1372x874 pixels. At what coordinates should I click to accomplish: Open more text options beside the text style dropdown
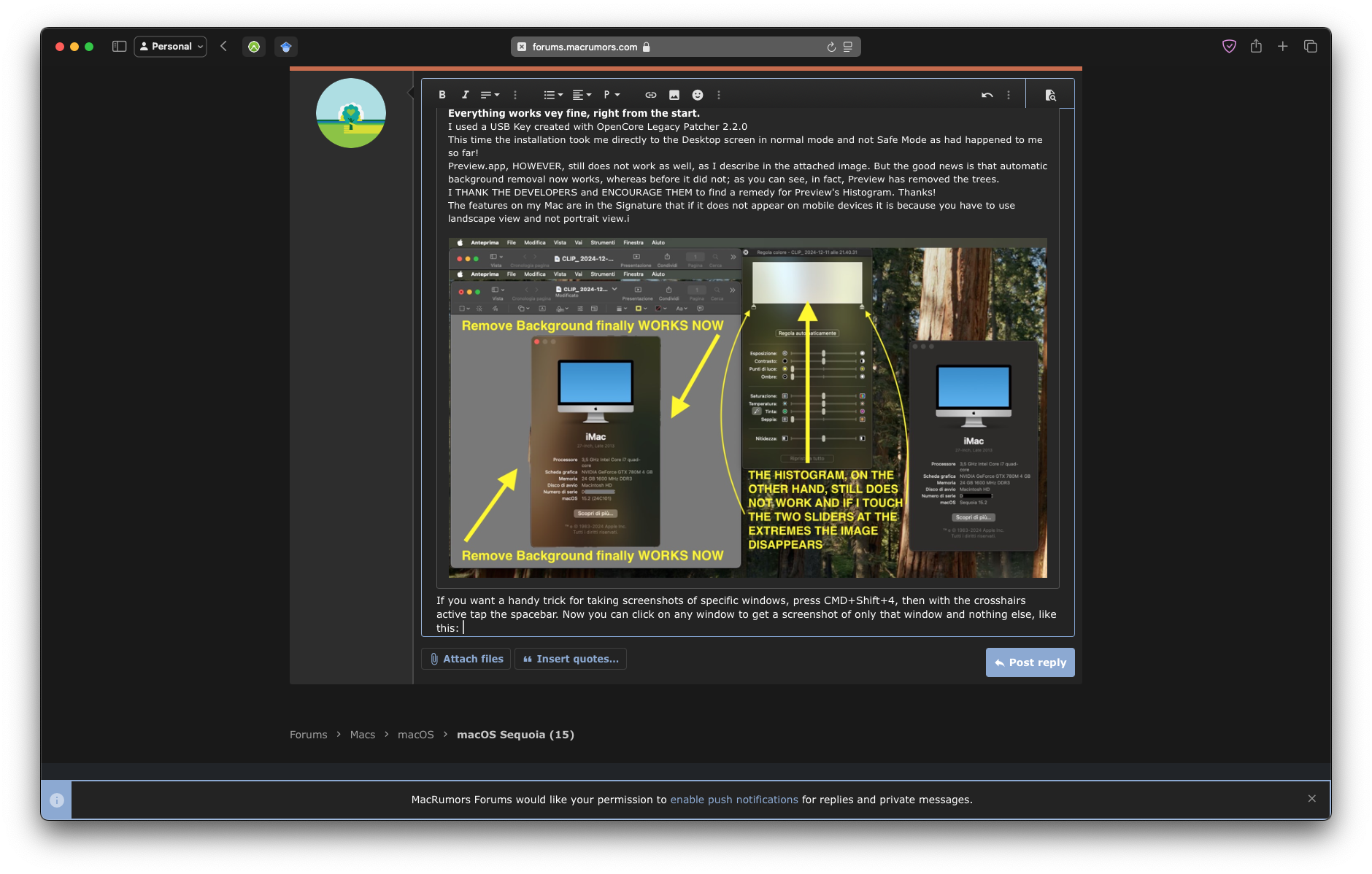[x=515, y=95]
